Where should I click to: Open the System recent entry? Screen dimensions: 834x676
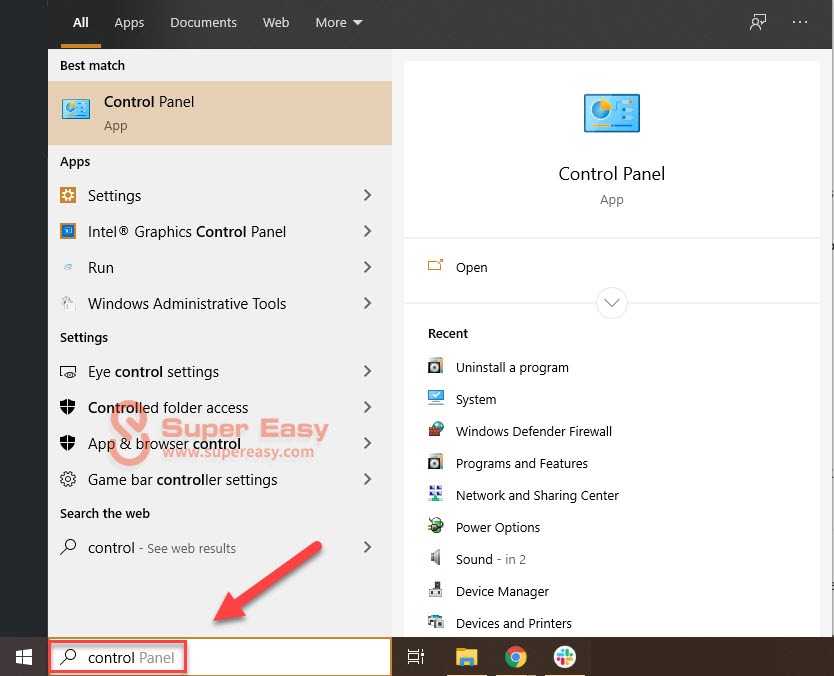tap(476, 399)
